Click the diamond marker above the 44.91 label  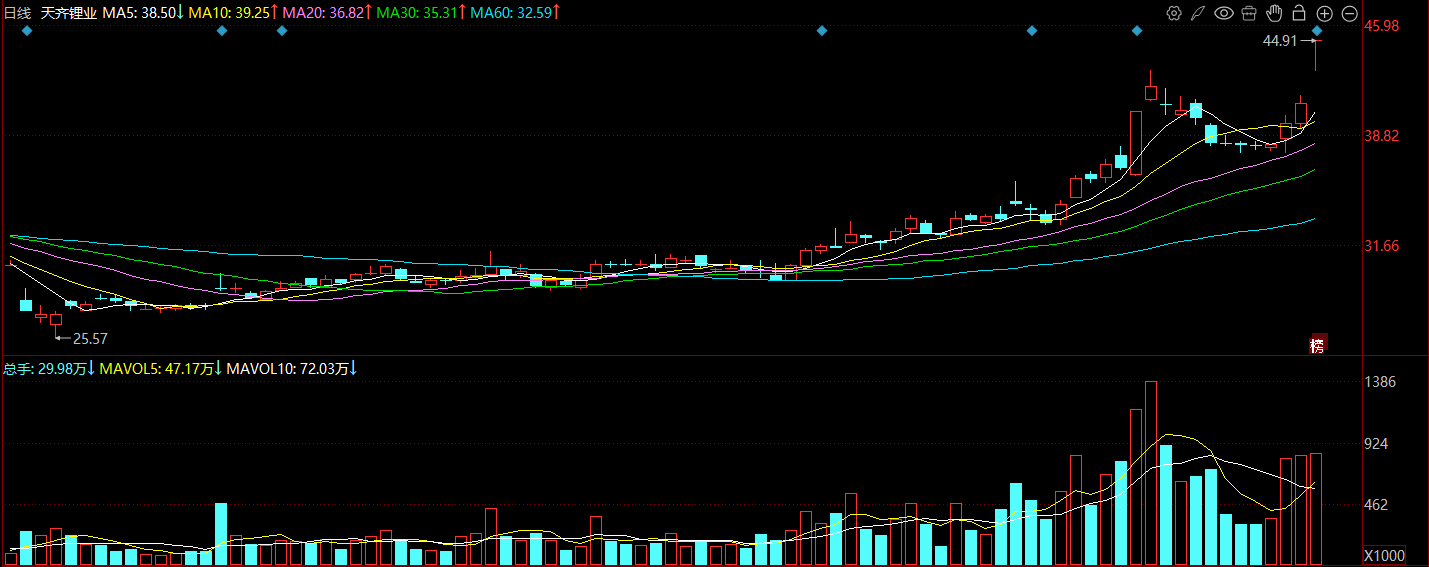pos(1317,31)
